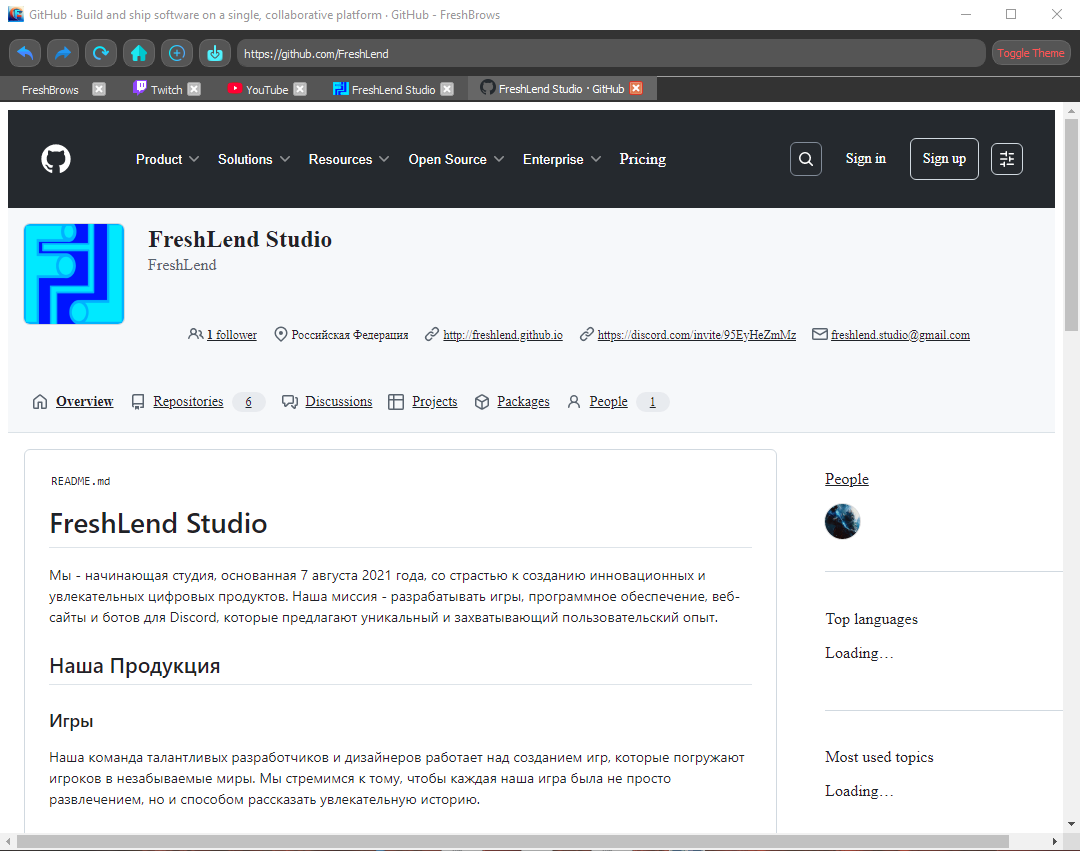Viewport: 1080px width, 851px height.
Task: Click the vertical scrollbar thumb
Action: coord(1071,225)
